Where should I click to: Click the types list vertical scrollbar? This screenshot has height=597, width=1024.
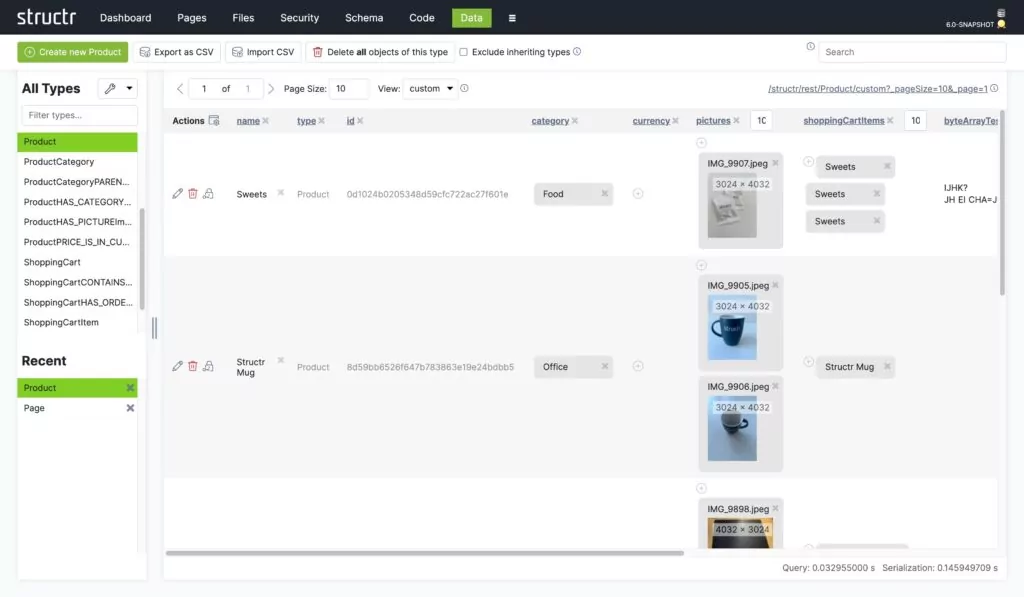[142, 259]
